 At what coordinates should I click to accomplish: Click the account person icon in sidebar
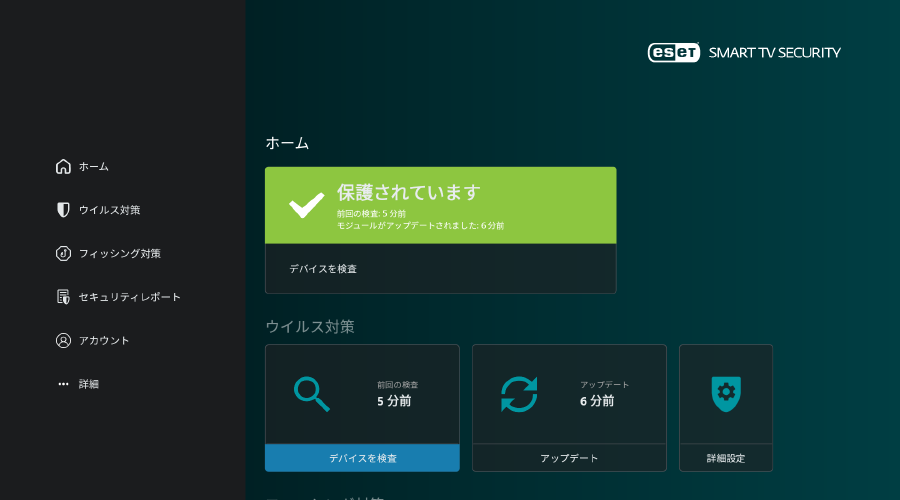tap(63, 341)
